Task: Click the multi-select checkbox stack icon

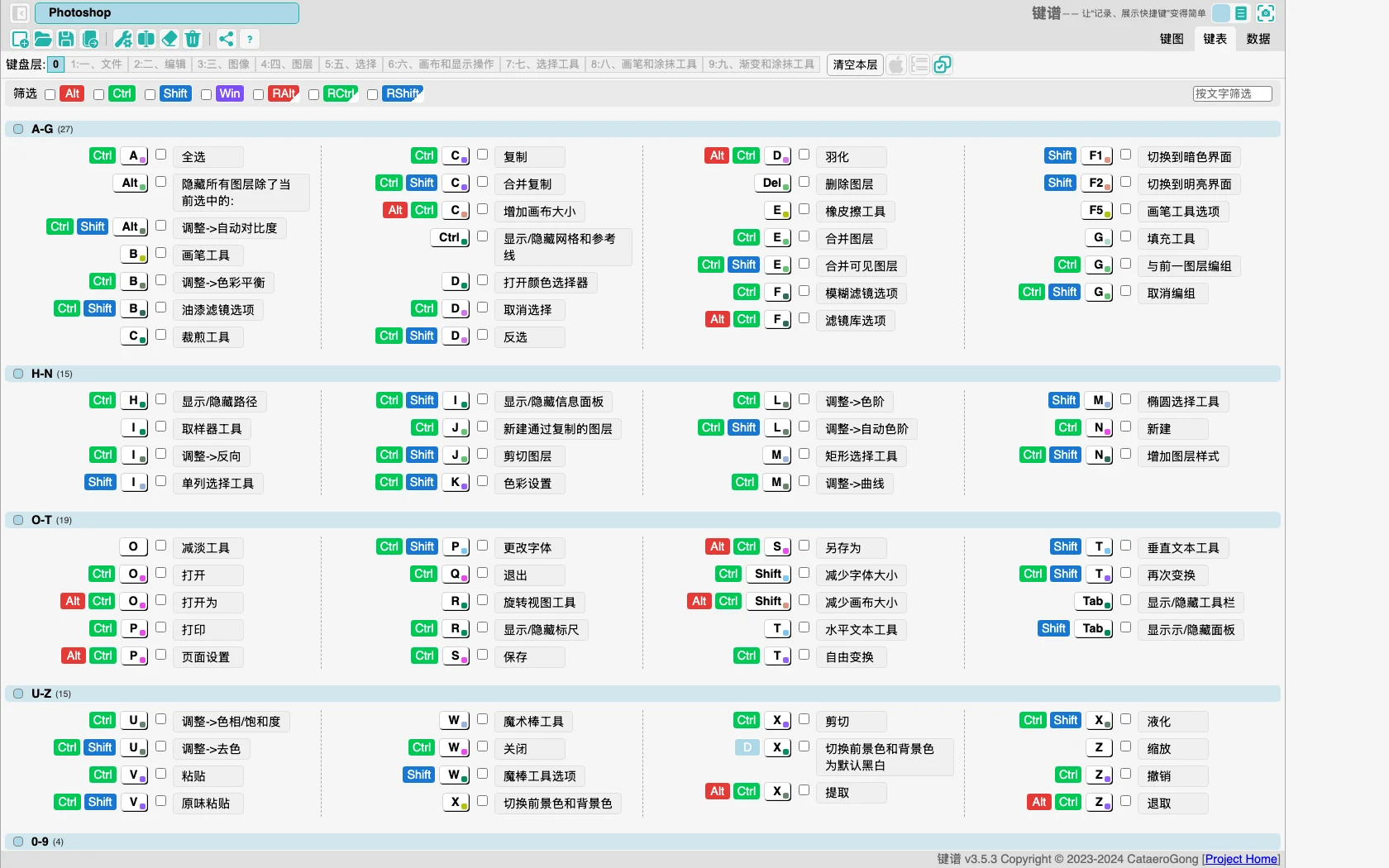Action: (943, 64)
